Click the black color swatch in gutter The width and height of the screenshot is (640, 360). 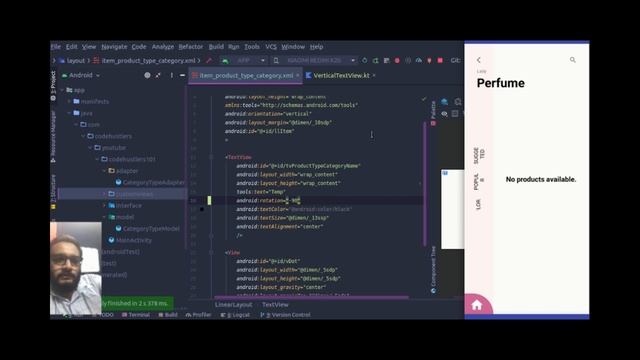[202, 209]
